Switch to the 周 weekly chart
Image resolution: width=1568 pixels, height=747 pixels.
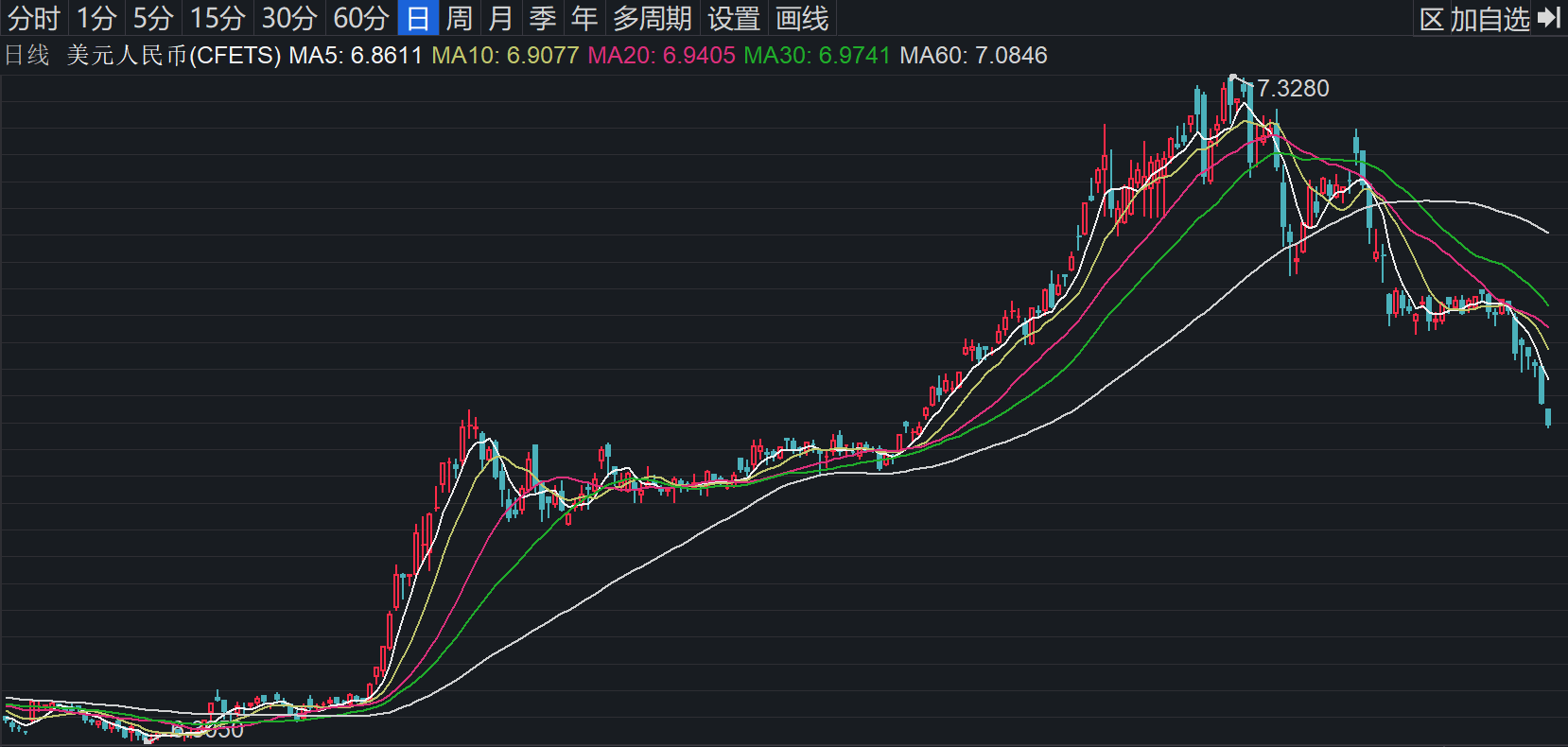tap(460, 18)
